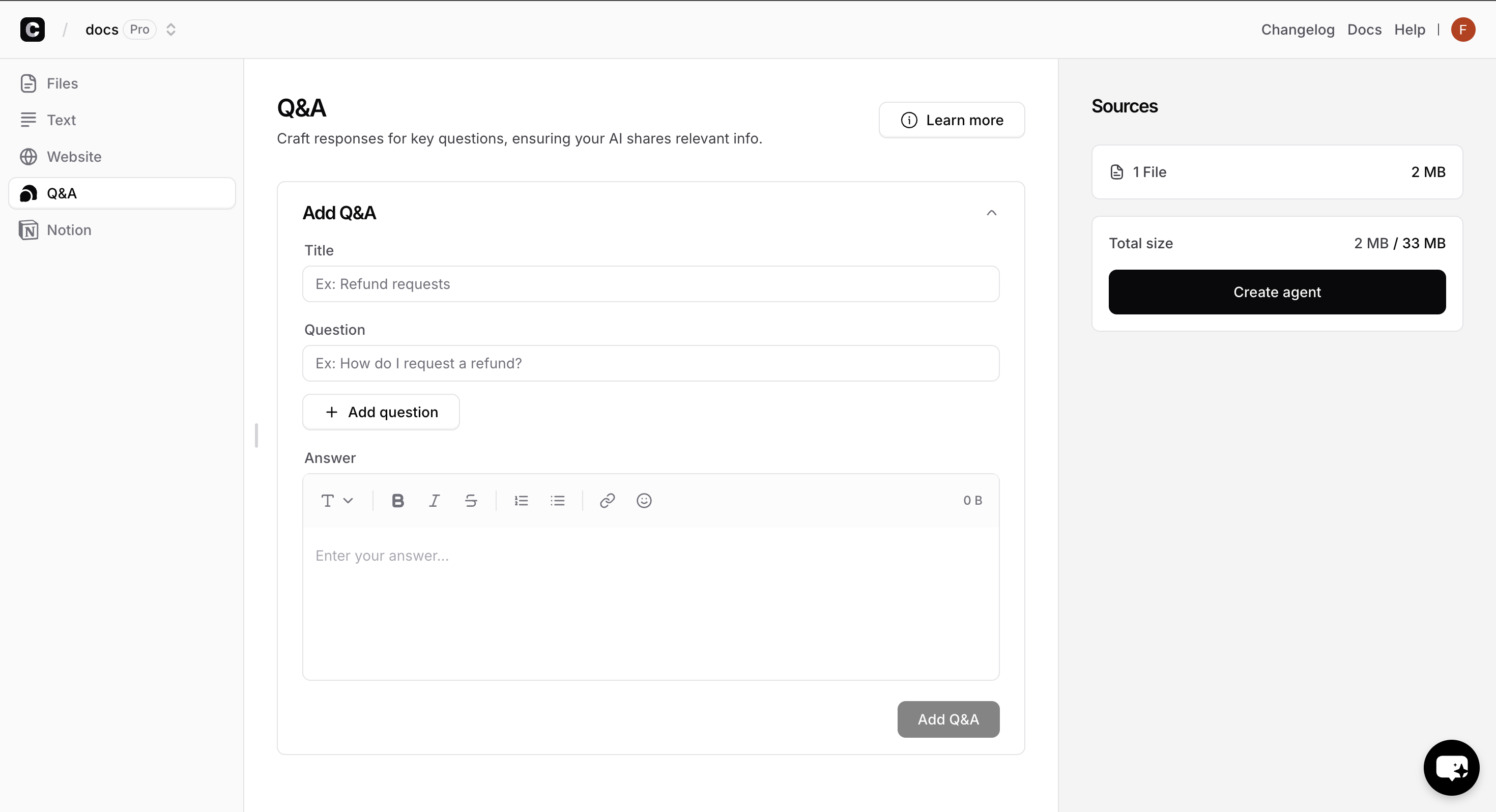Open the floating chat widget
This screenshot has height=812, width=1496.
(1451, 767)
